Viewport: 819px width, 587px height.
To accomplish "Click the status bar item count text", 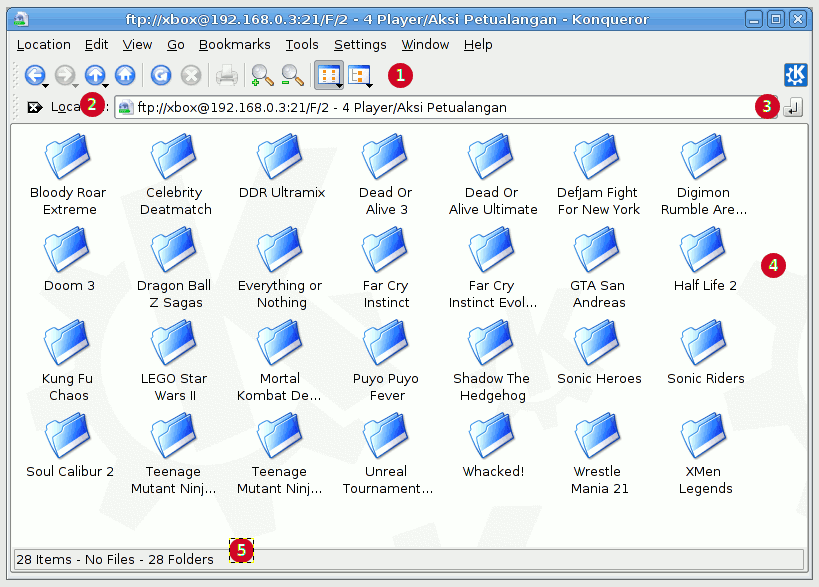I will pos(115,560).
